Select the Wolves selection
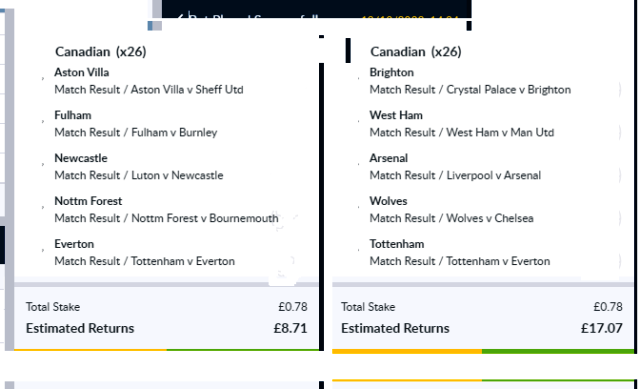Image resolution: width=640 pixels, height=389 pixels. [388, 201]
